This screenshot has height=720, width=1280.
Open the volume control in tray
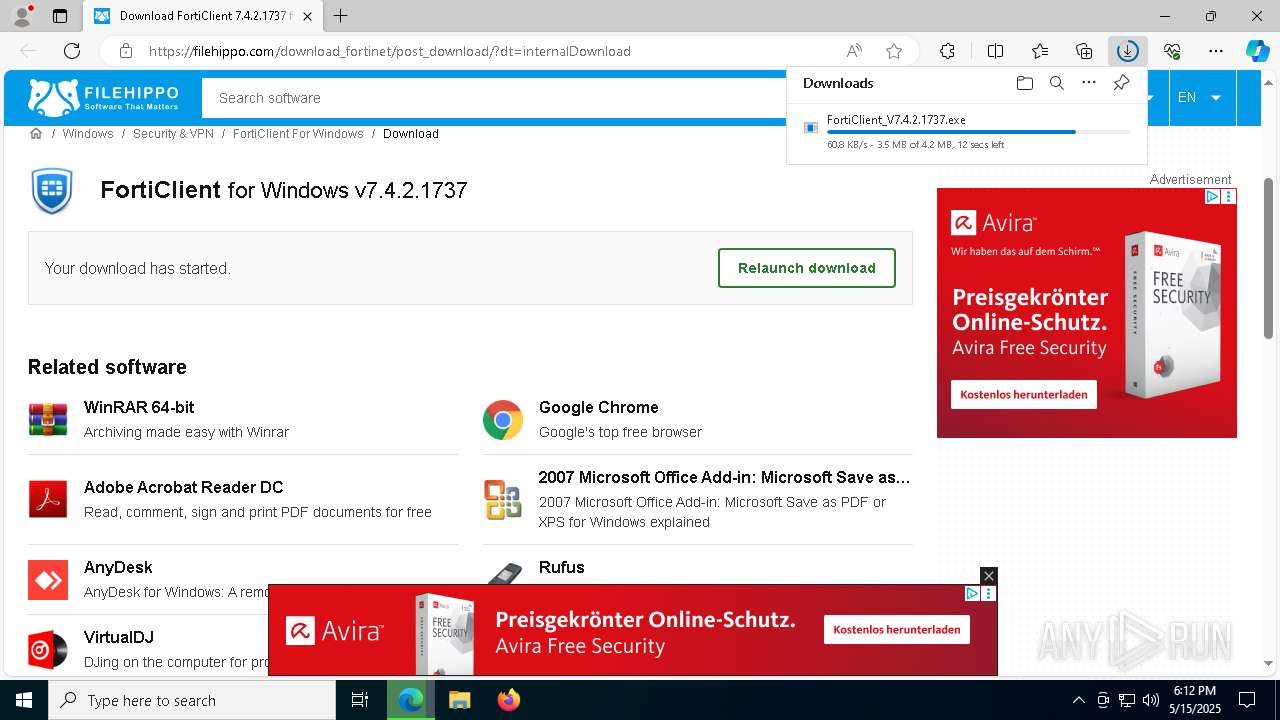tap(1150, 700)
